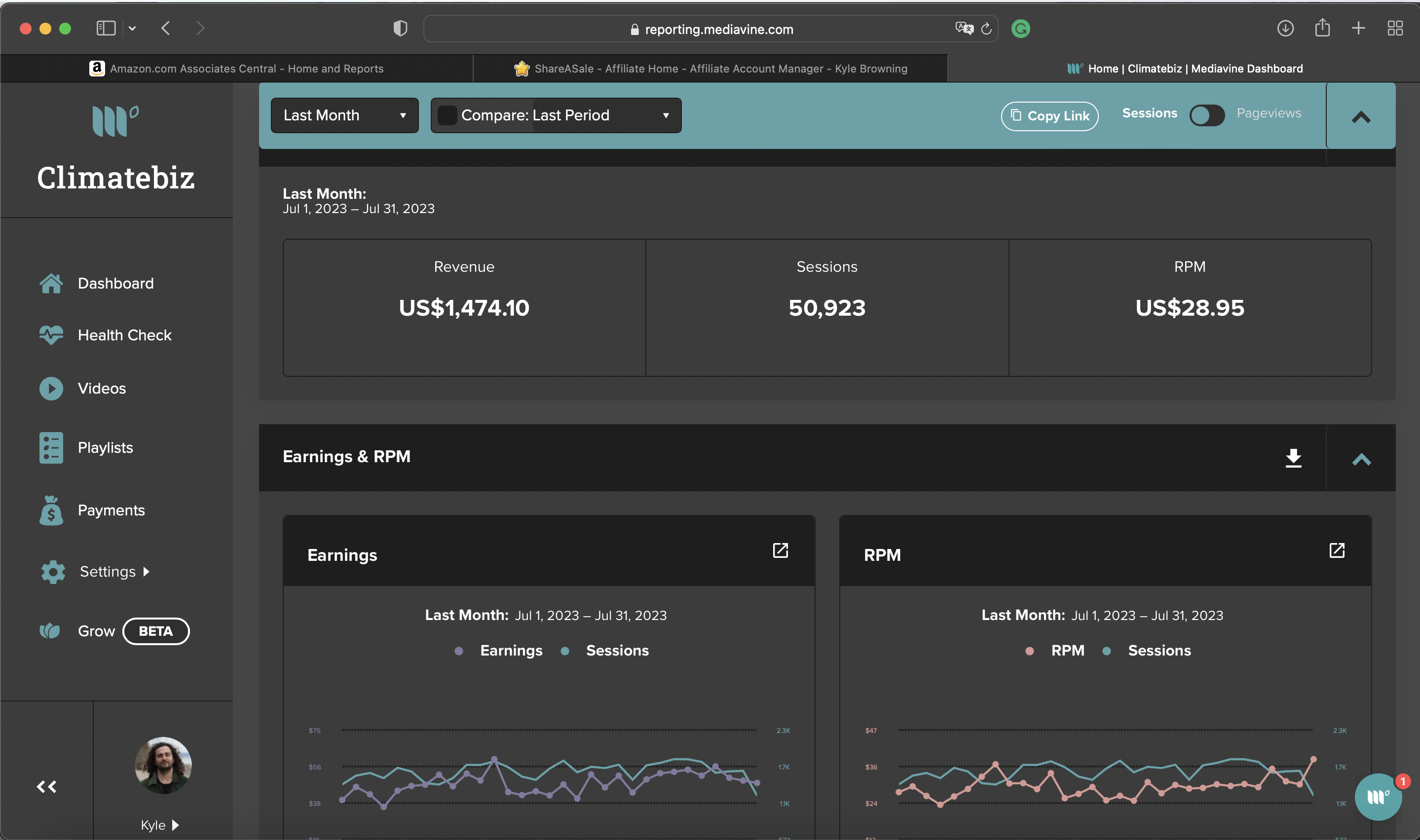
Task: Click the Copy Link button
Action: click(1050, 116)
